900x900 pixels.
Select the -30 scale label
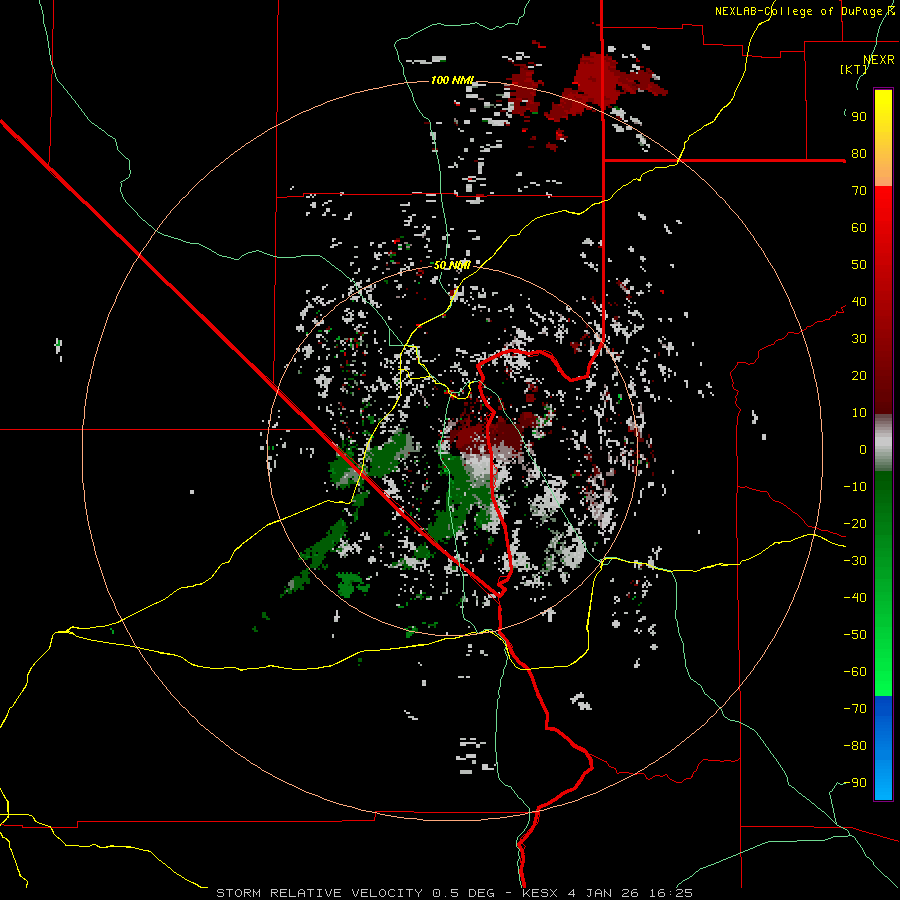coord(855,561)
